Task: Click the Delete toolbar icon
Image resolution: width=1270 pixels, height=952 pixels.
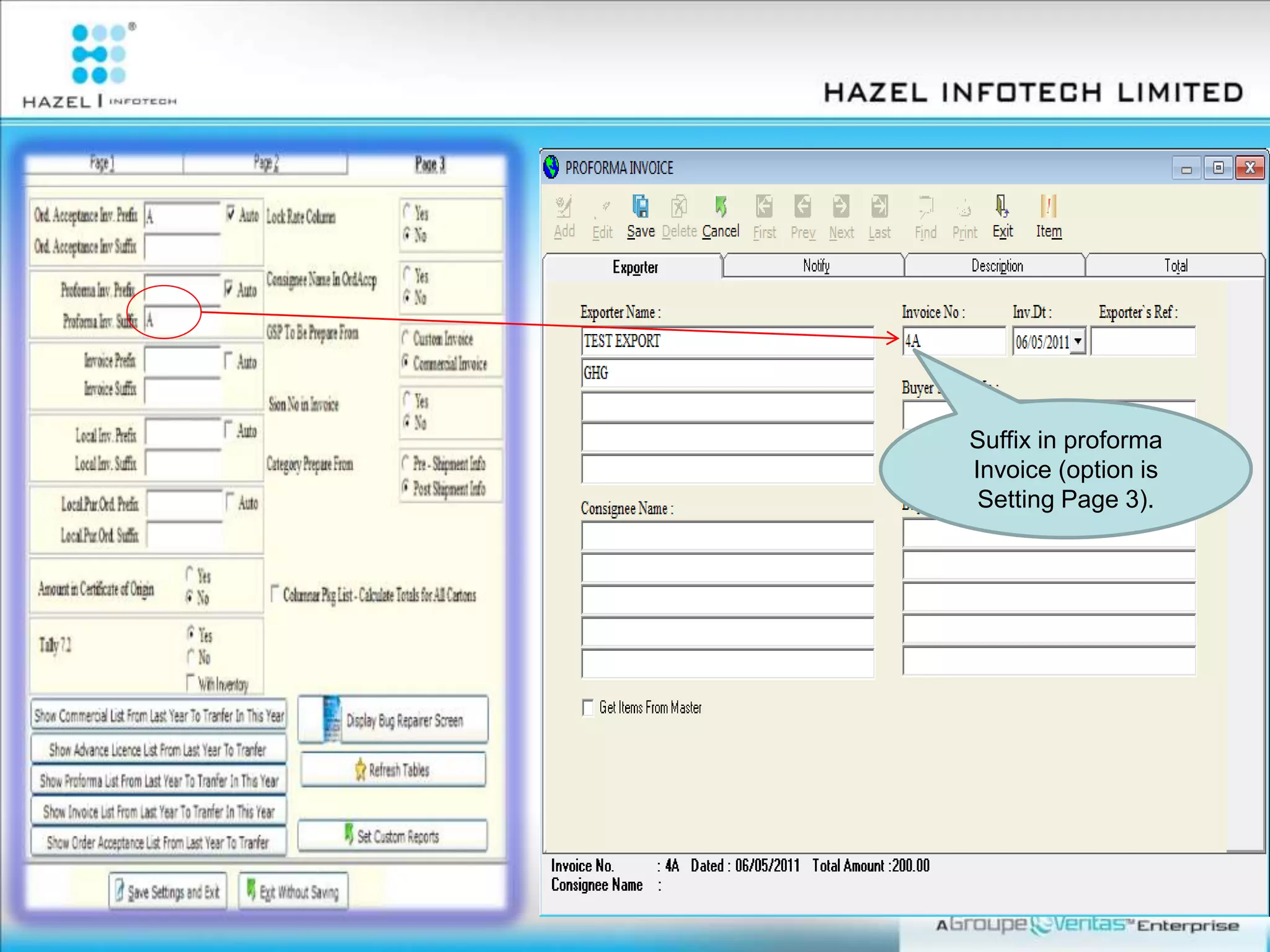Action: (679, 217)
